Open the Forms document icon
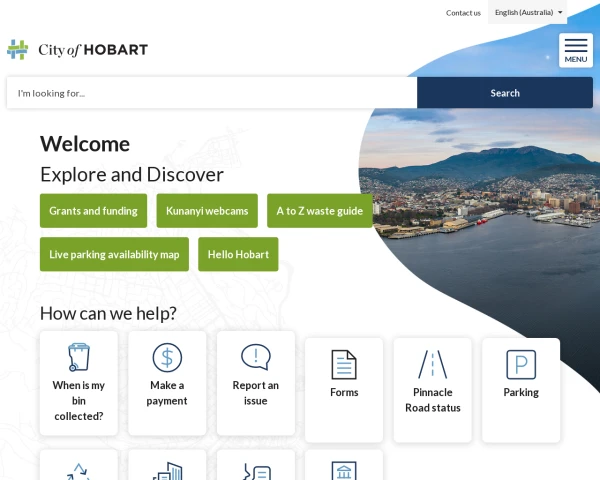Screen dimensions: 600x480 pyautogui.click(x=344, y=364)
